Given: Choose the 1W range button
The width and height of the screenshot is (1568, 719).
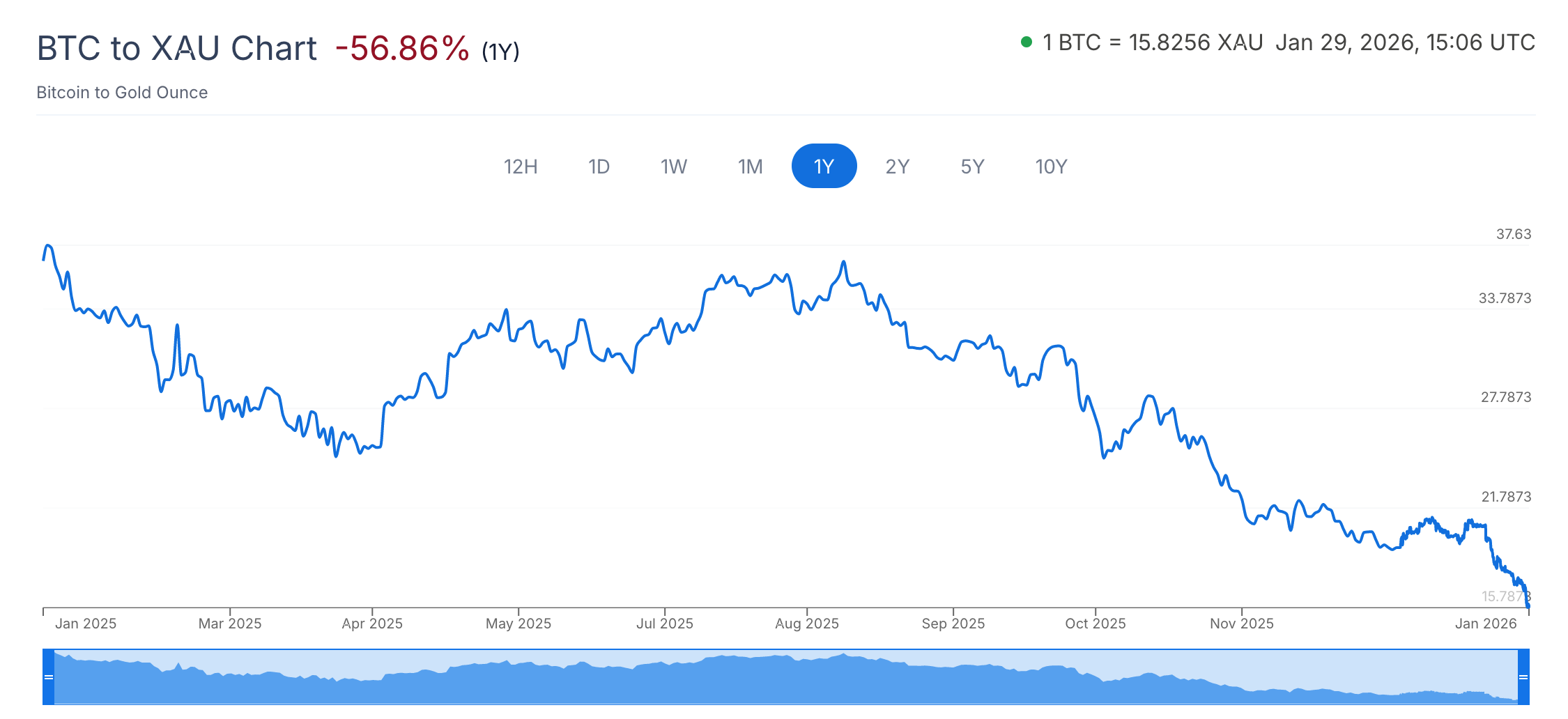Looking at the screenshot, I should pyautogui.click(x=674, y=167).
